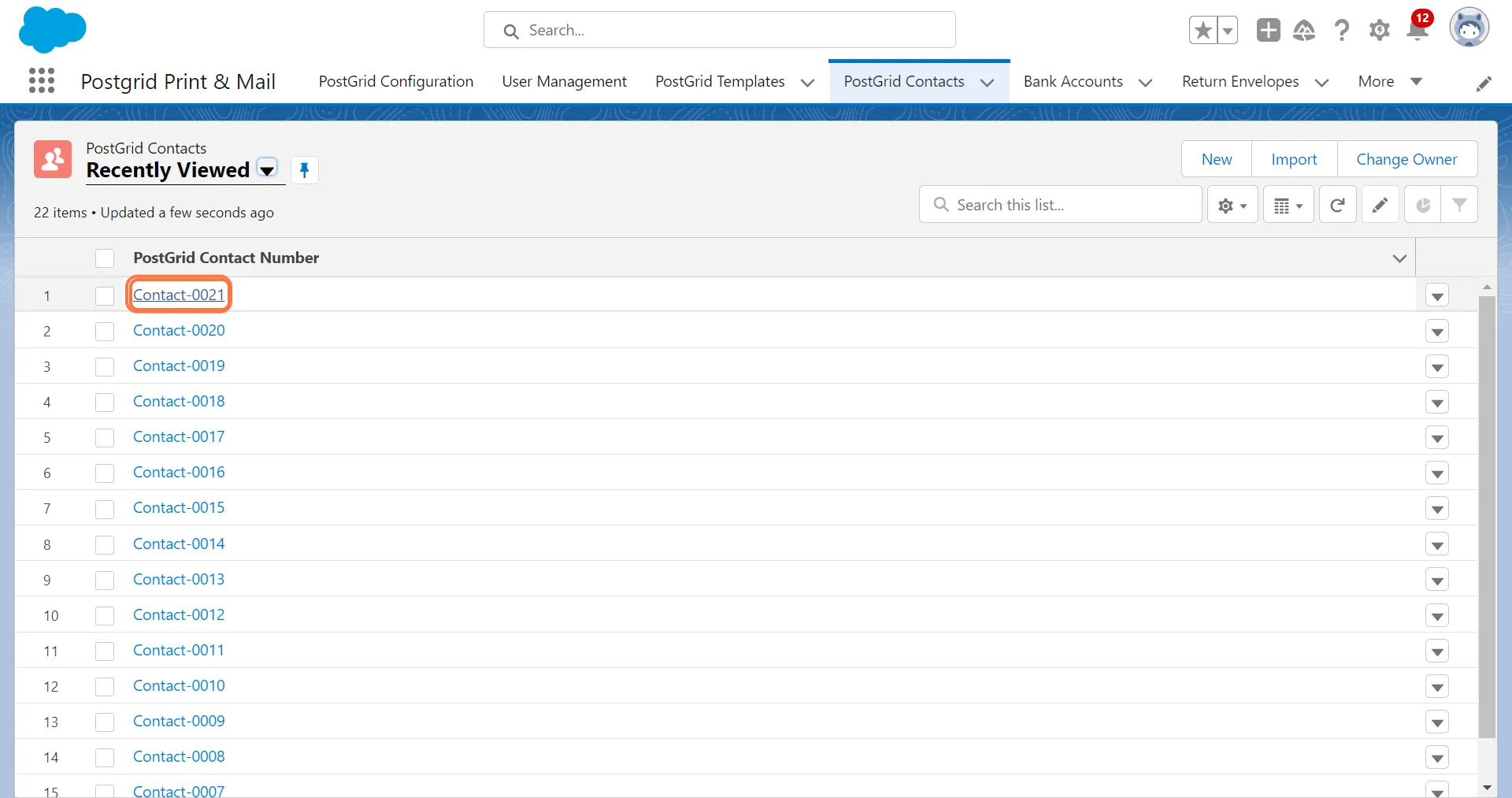The height and width of the screenshot is (798, 1512).
Task: Refresh the contacts list
Action: [1337, 206]
